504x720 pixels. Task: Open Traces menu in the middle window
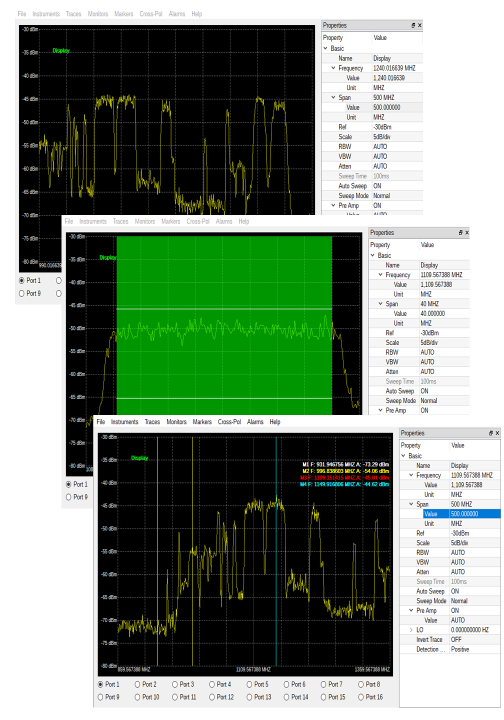point(121,221)
